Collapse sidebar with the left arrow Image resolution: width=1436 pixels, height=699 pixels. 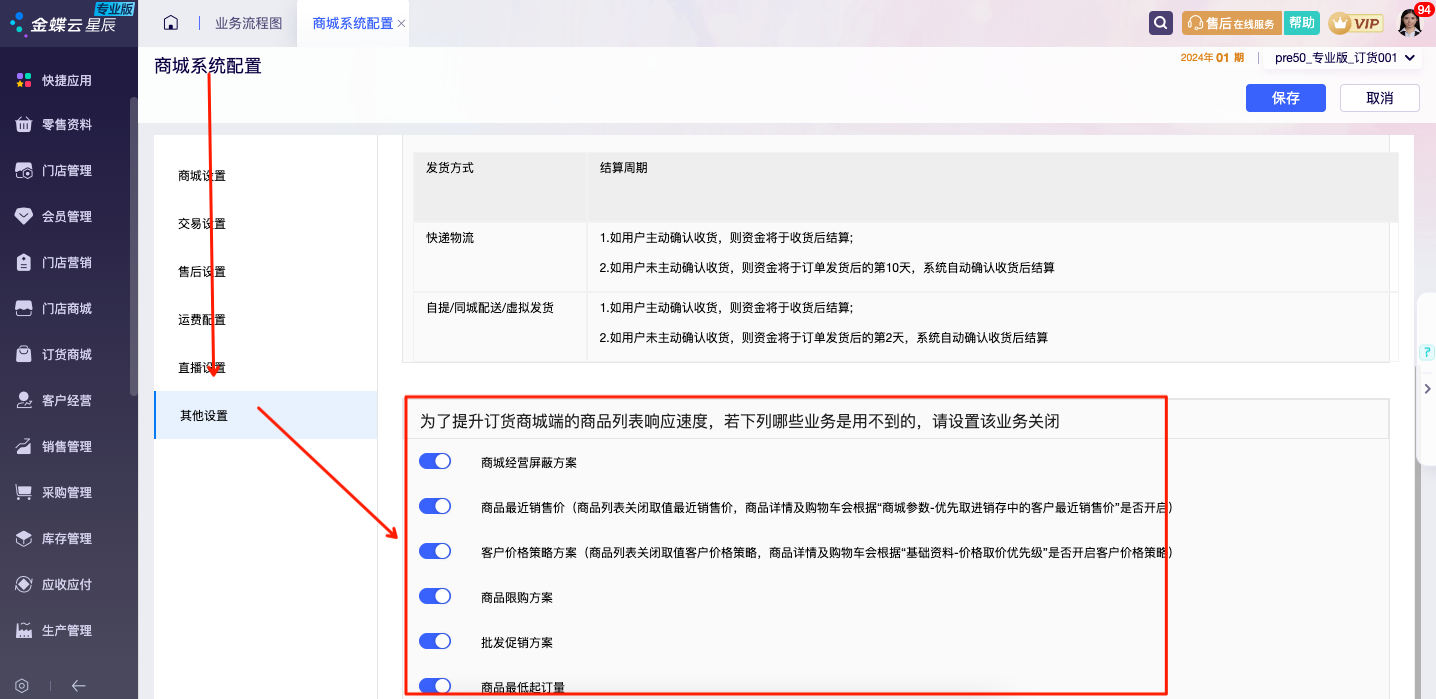79,686
